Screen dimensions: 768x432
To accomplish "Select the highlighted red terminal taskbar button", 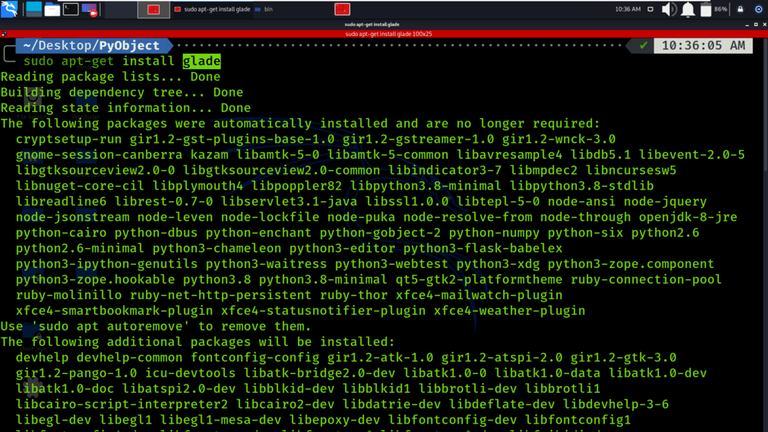I will pyautogui.click(x=153, y=9).
